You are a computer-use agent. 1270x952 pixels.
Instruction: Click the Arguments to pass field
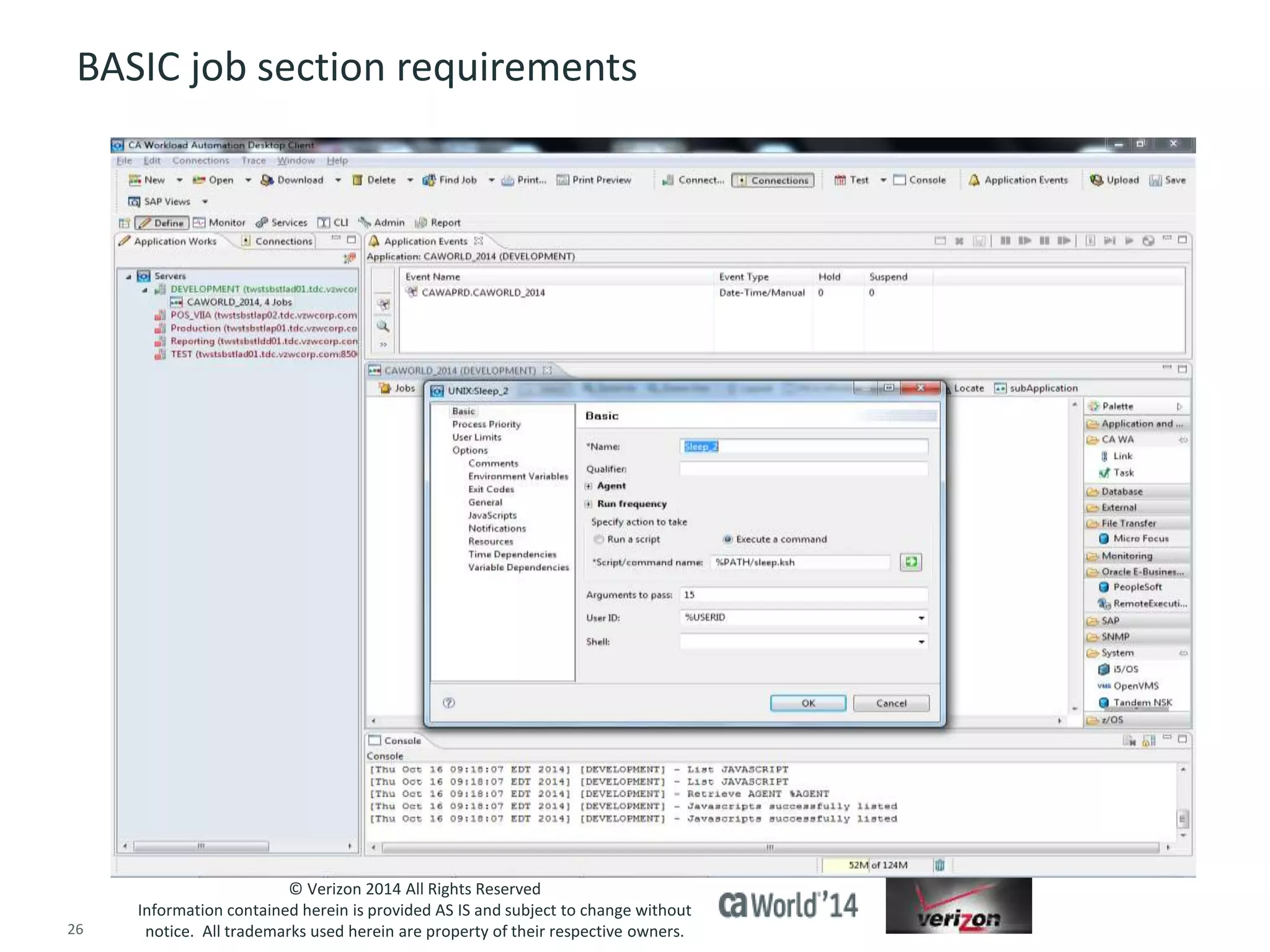pos(804,594)
